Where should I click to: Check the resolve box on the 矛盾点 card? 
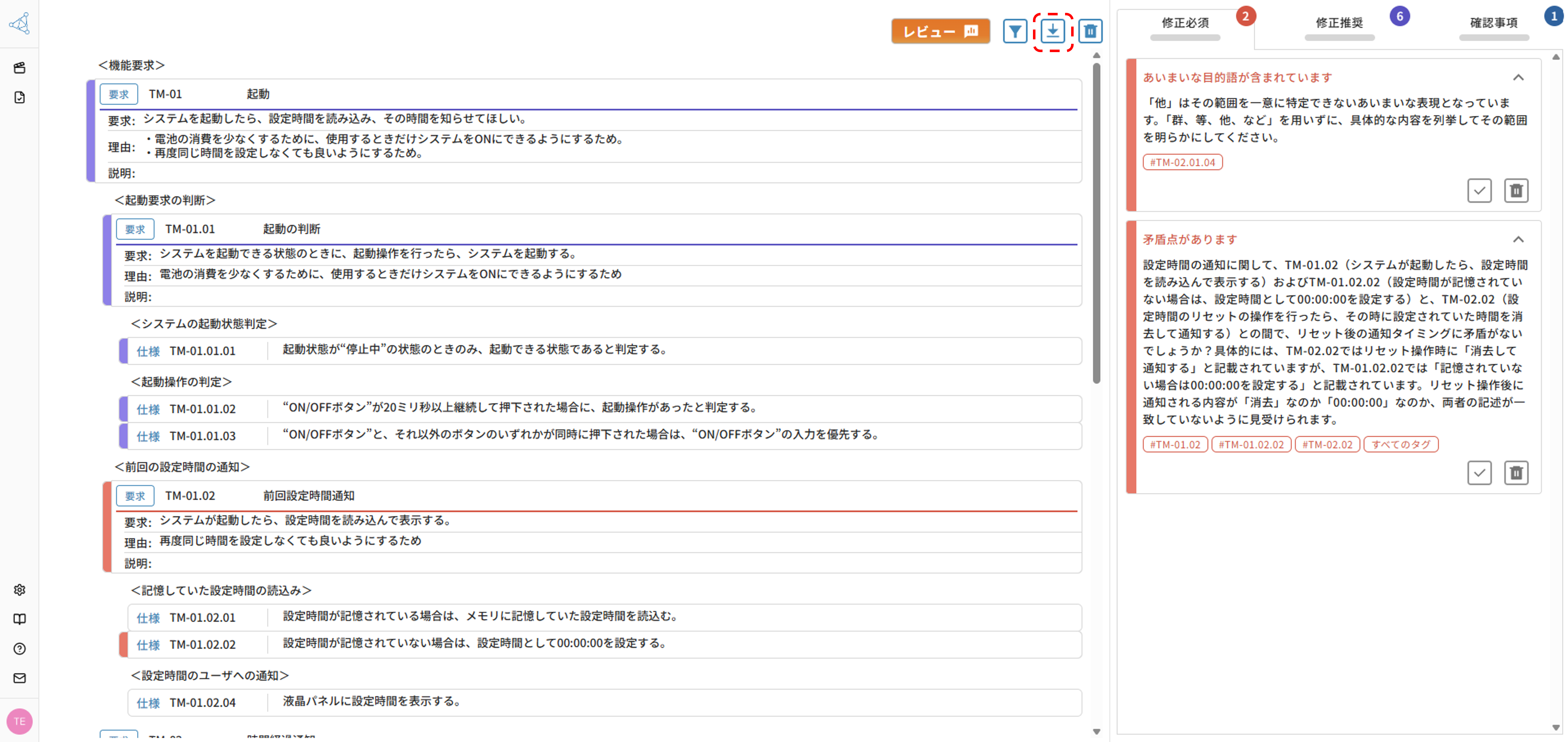pos(1480,472)
